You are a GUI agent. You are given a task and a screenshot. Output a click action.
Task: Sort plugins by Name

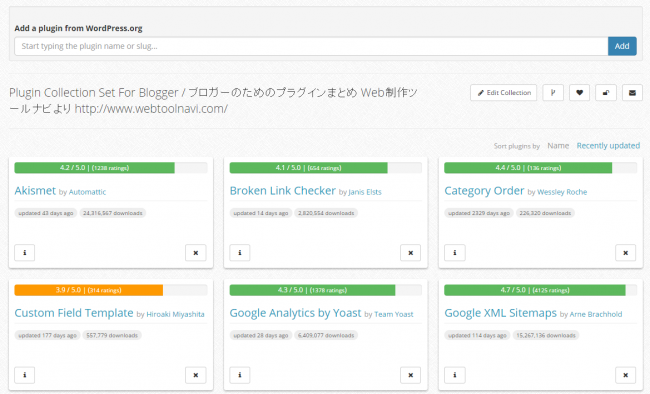pos(558,146)
